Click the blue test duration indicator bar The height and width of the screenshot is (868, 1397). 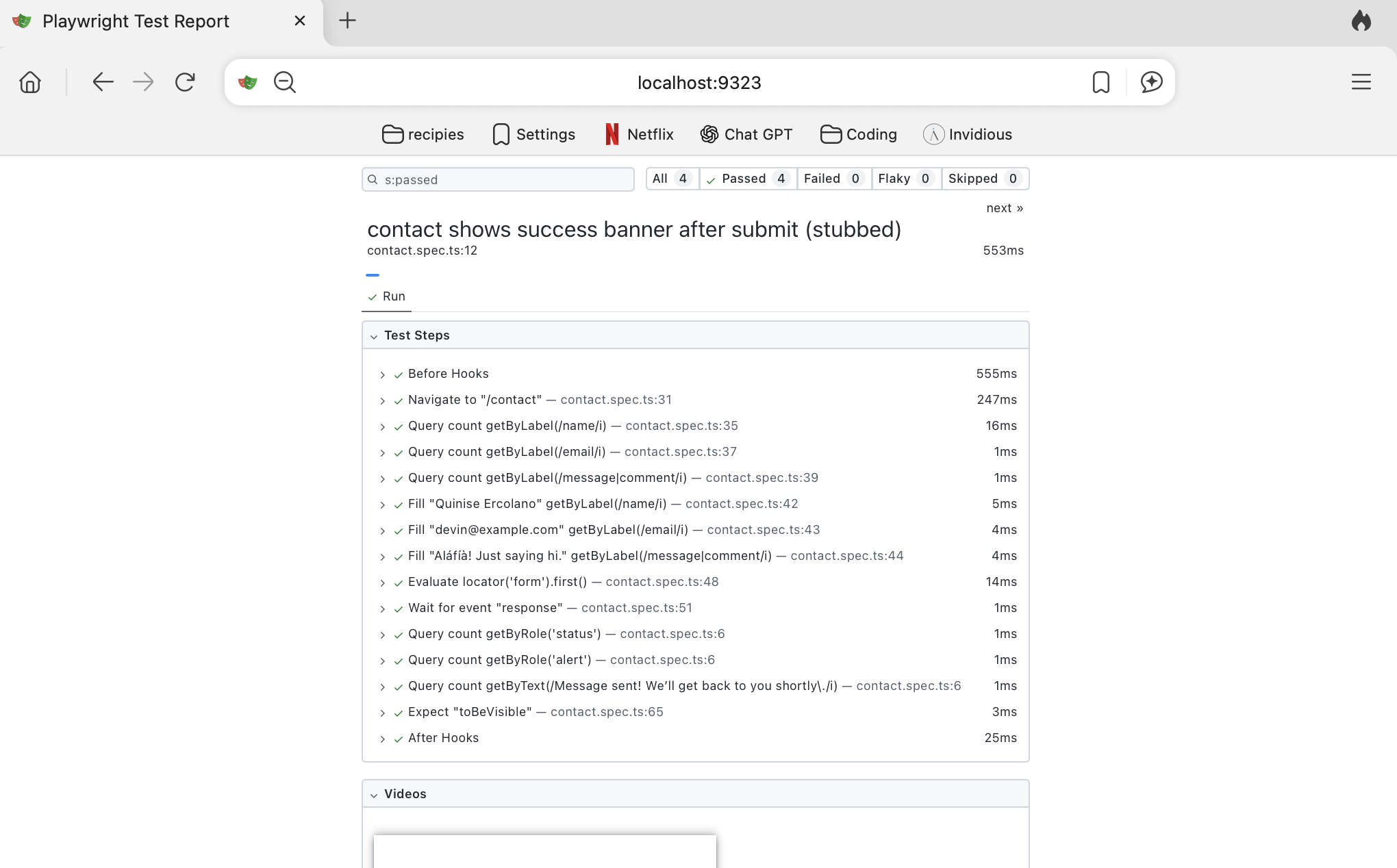373,275
